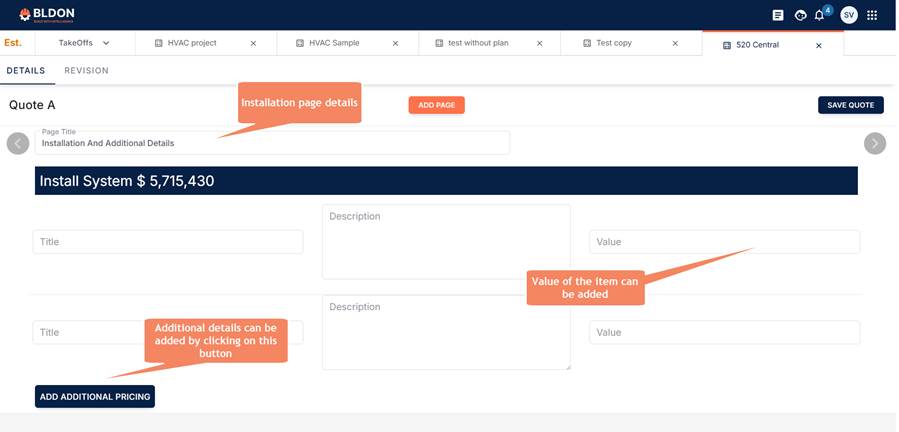This screenshot has width=899, height=432.
Task: Click the second row Description textarea
Action: point(446,333)
